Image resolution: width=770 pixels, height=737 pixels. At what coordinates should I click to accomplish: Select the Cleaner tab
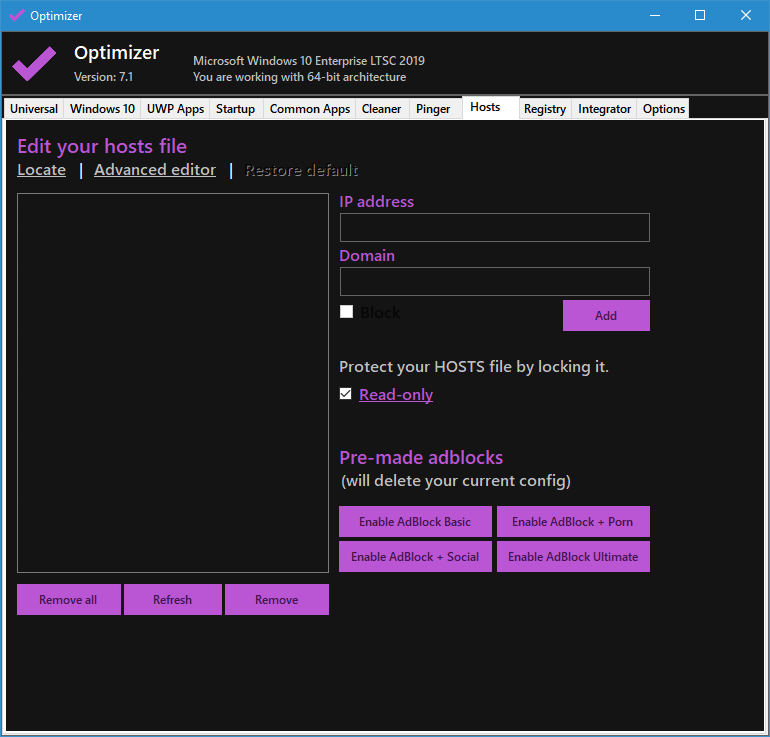pyautogui.click(x=381, y=109)
